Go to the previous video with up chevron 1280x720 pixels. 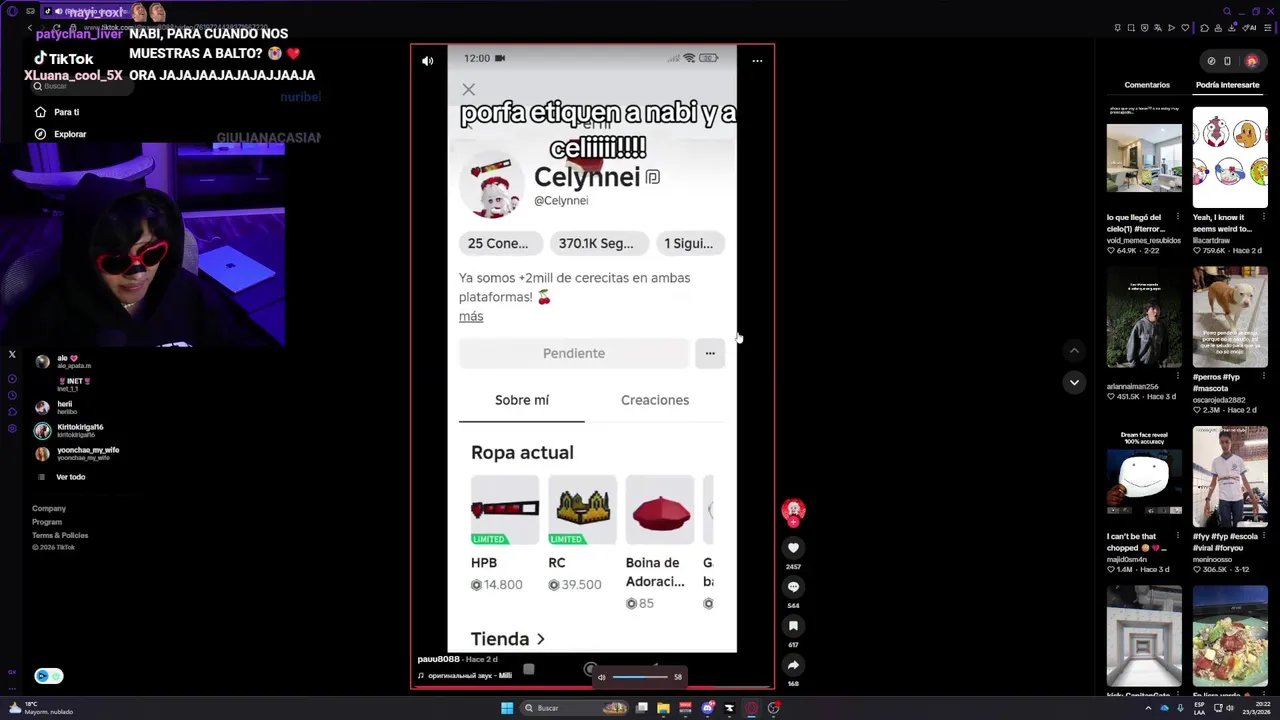[x=1074, y=350]
